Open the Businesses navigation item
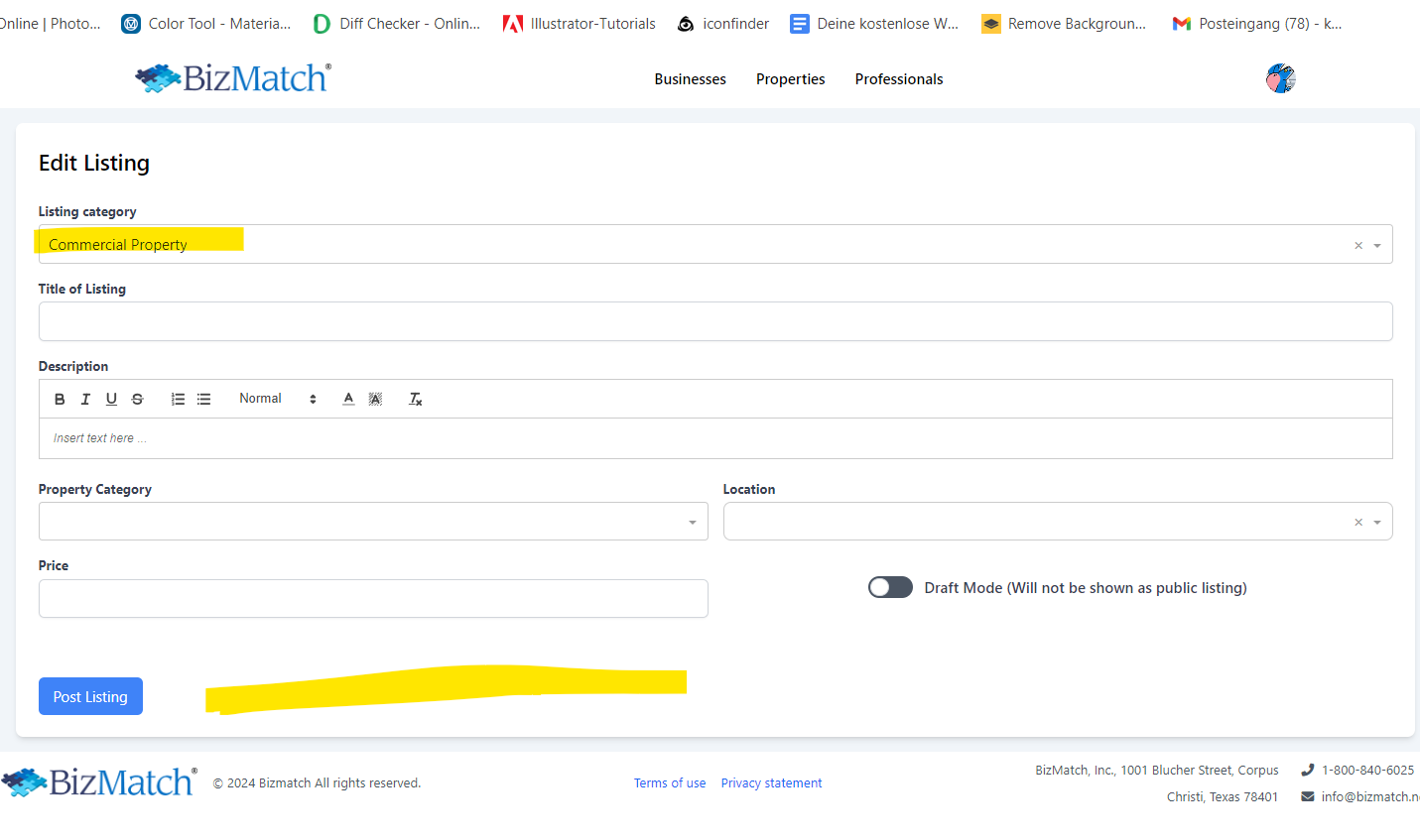Screen dimensions: 1420x840 (690, 79)
